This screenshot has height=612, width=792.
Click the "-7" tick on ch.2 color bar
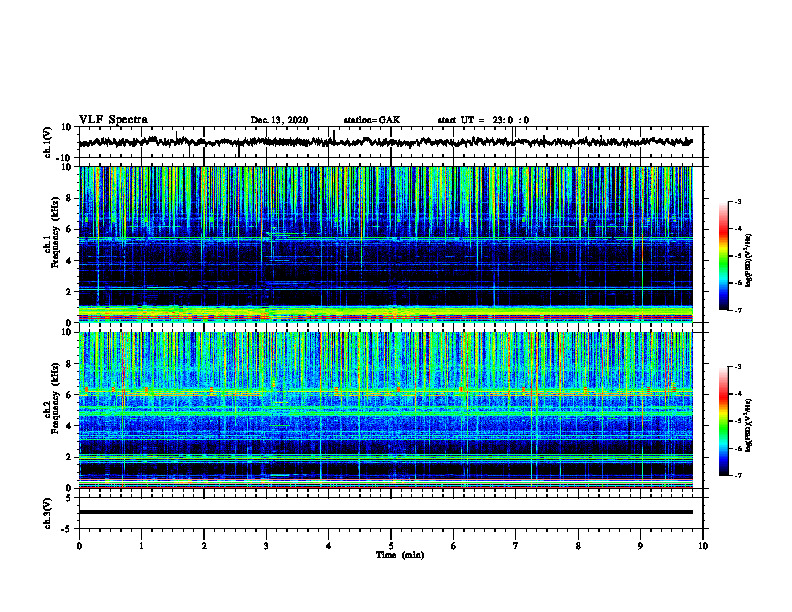pos(737,475)
